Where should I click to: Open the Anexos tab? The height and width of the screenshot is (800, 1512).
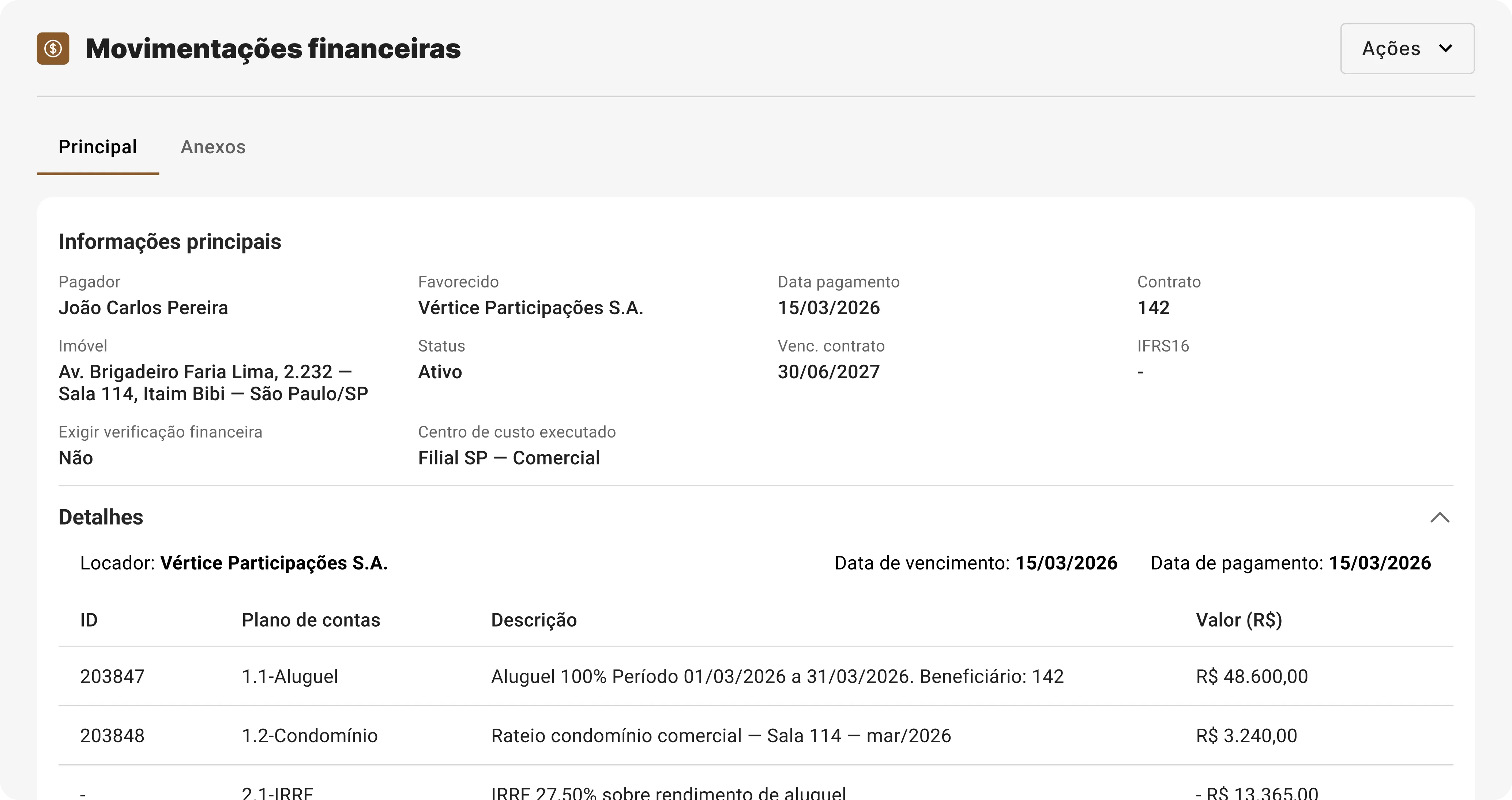pos(213,147)
